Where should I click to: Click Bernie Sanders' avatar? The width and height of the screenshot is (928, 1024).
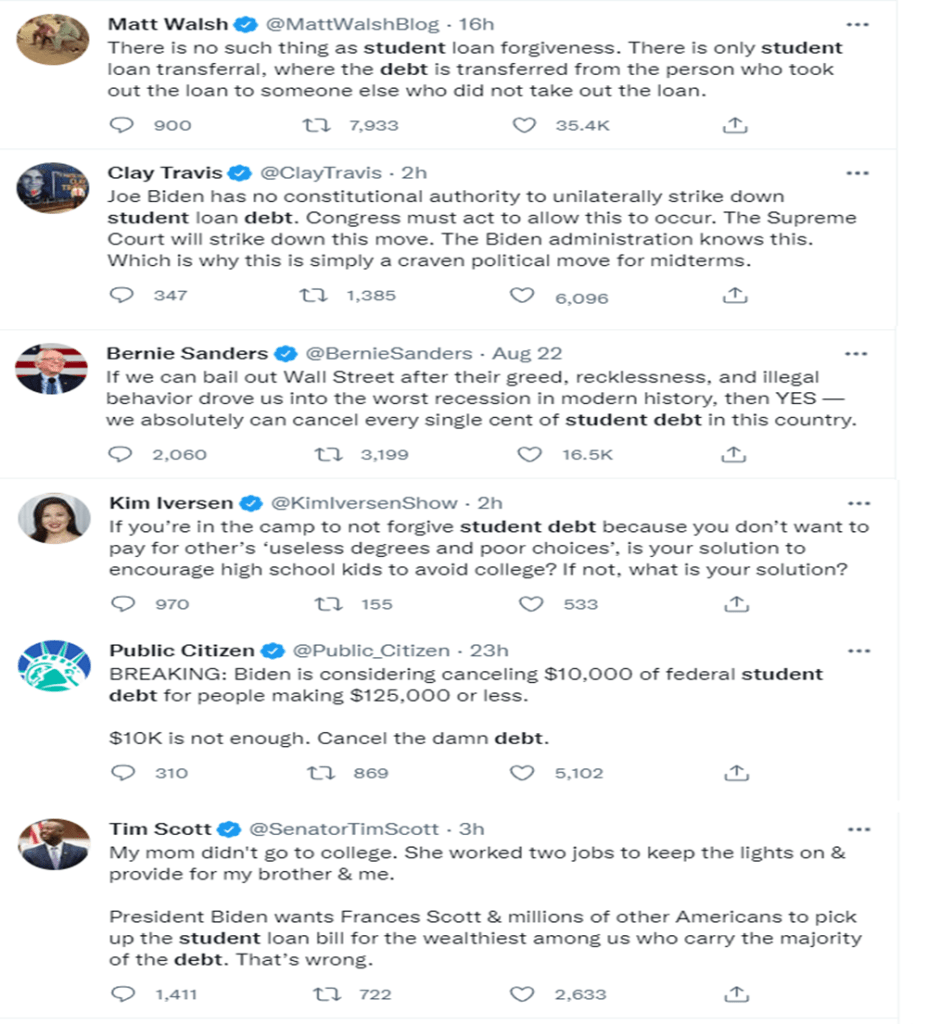(52, 369)
